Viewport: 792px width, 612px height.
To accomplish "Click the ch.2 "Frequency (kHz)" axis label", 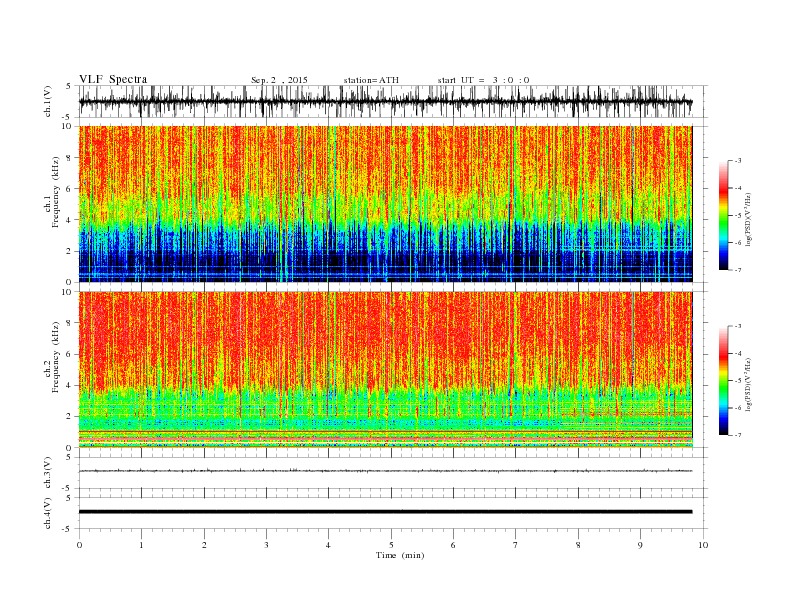I will point(55,357).
